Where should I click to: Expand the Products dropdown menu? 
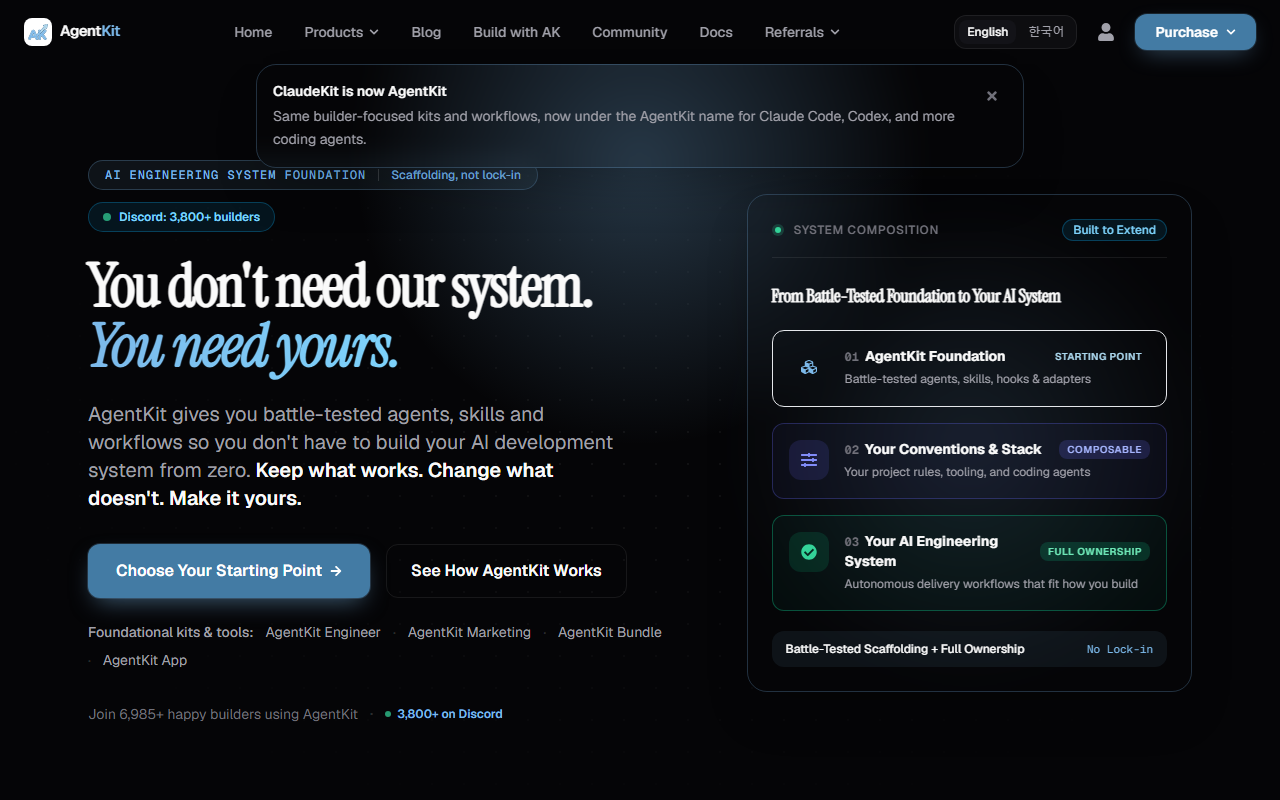[x=342, y=32]
